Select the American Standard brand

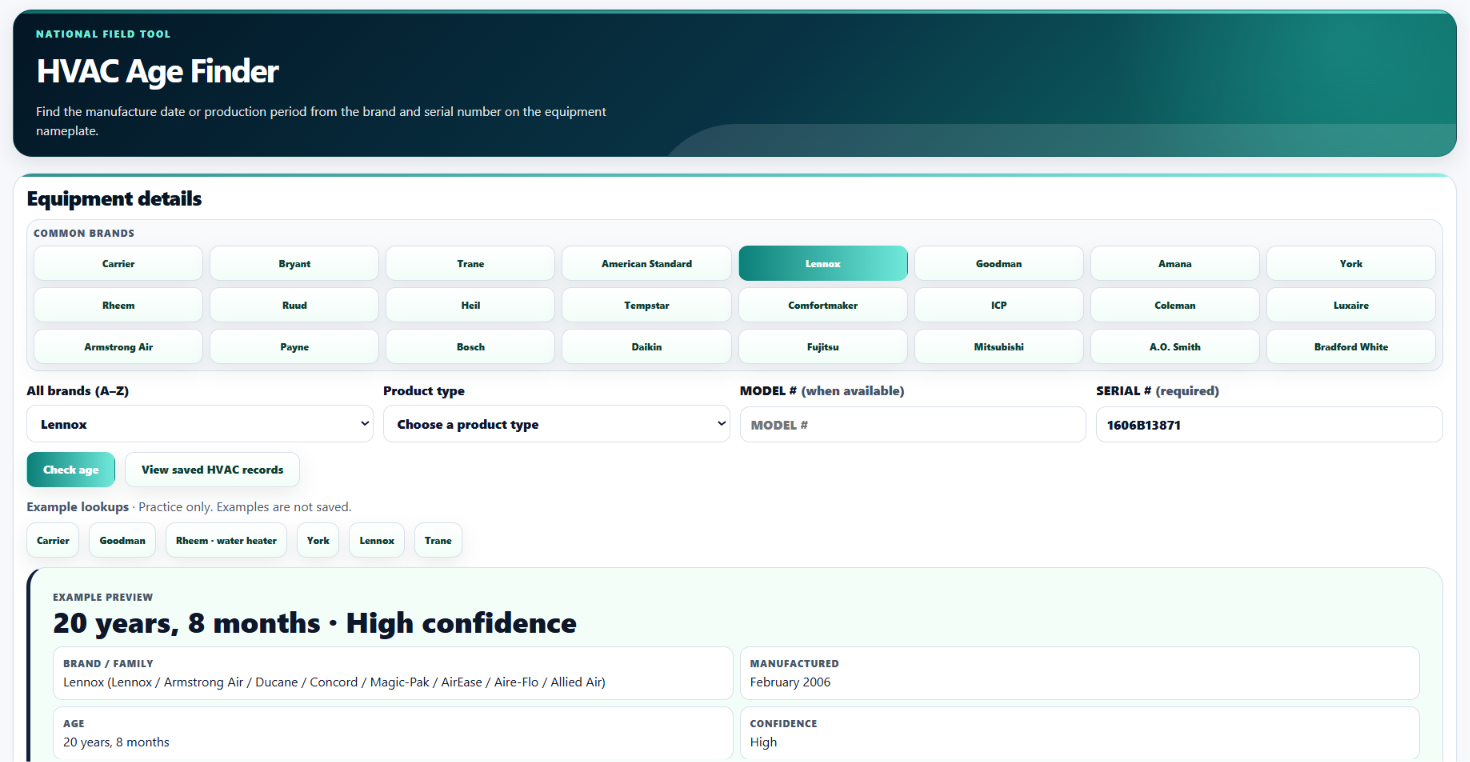click(646, 264)
